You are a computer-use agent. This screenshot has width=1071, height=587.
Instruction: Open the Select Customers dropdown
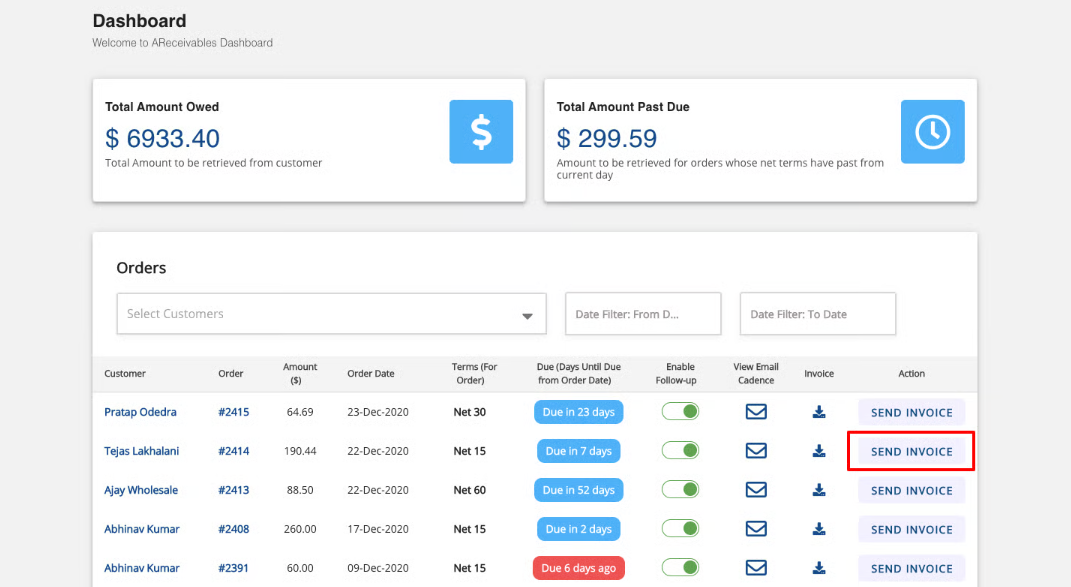click(x=320, y=314)
